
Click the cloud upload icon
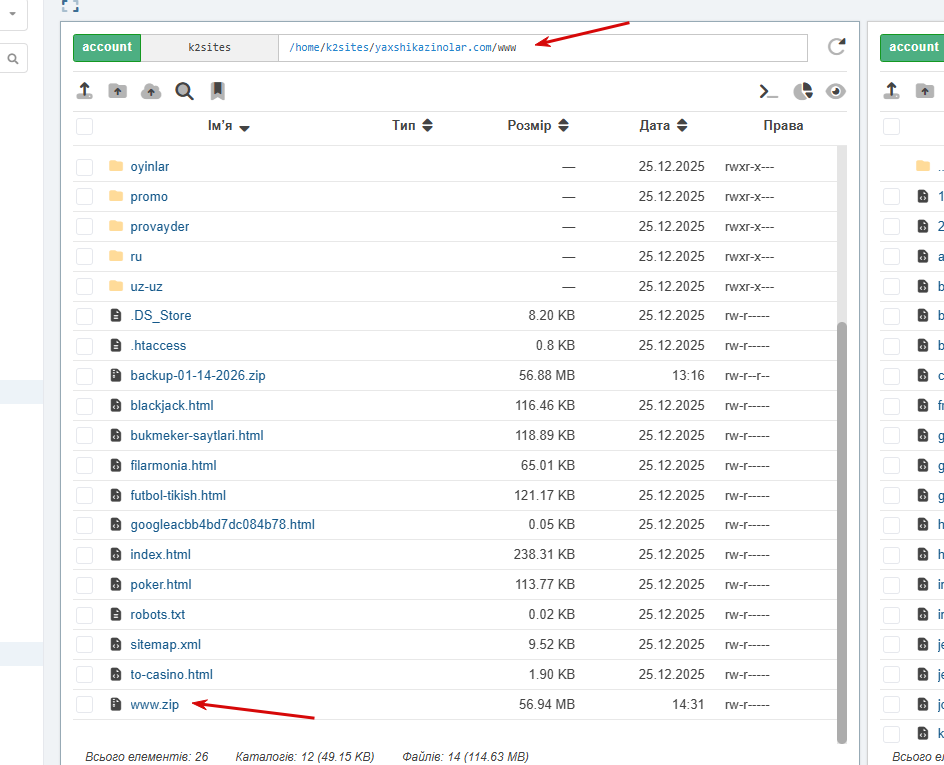pos(151,91)
